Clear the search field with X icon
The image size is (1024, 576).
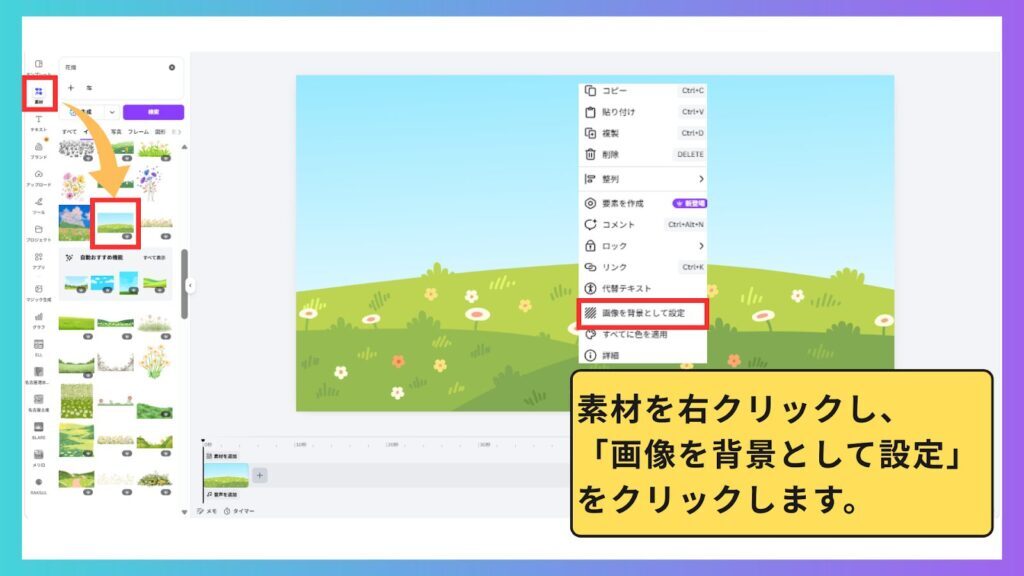(172, 67)
